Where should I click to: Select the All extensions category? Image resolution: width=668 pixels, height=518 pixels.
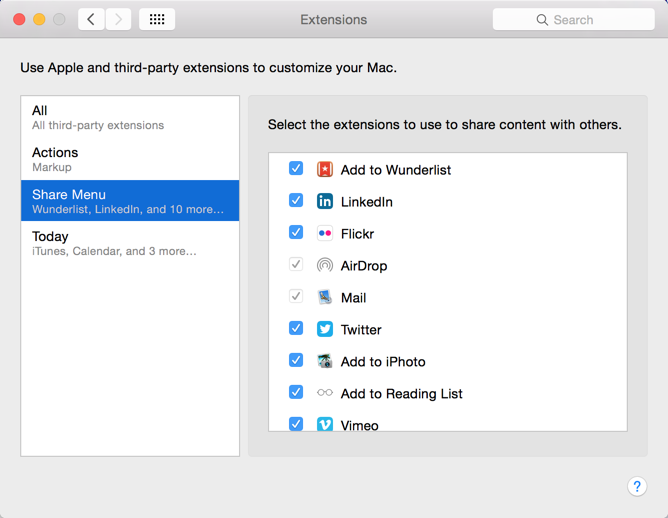130,117
